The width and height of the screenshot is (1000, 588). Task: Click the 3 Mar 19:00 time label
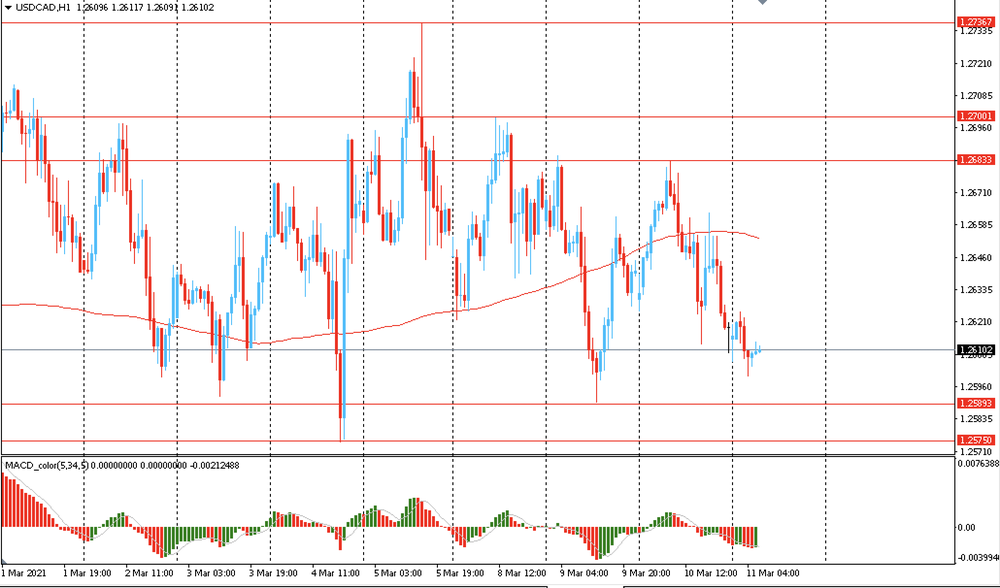[x=273, y=574]
